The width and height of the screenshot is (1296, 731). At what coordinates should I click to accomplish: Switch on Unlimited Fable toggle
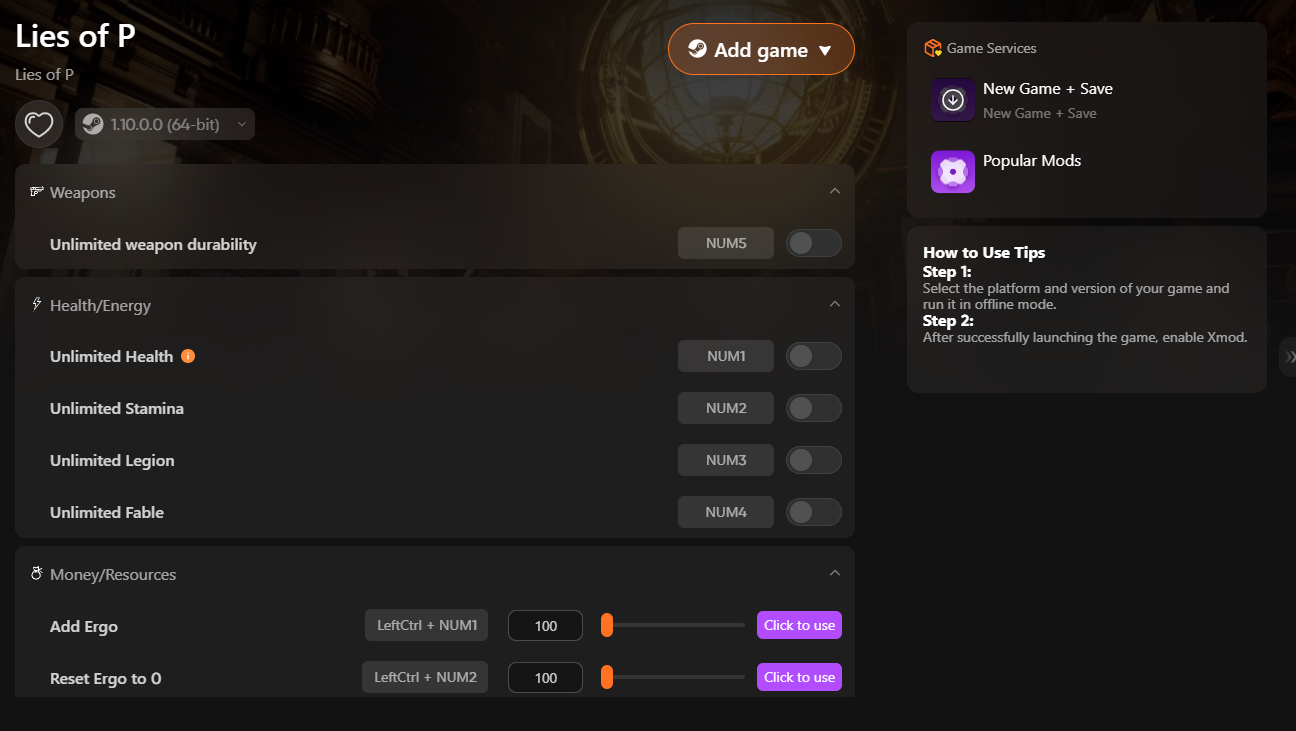point(813,512)
